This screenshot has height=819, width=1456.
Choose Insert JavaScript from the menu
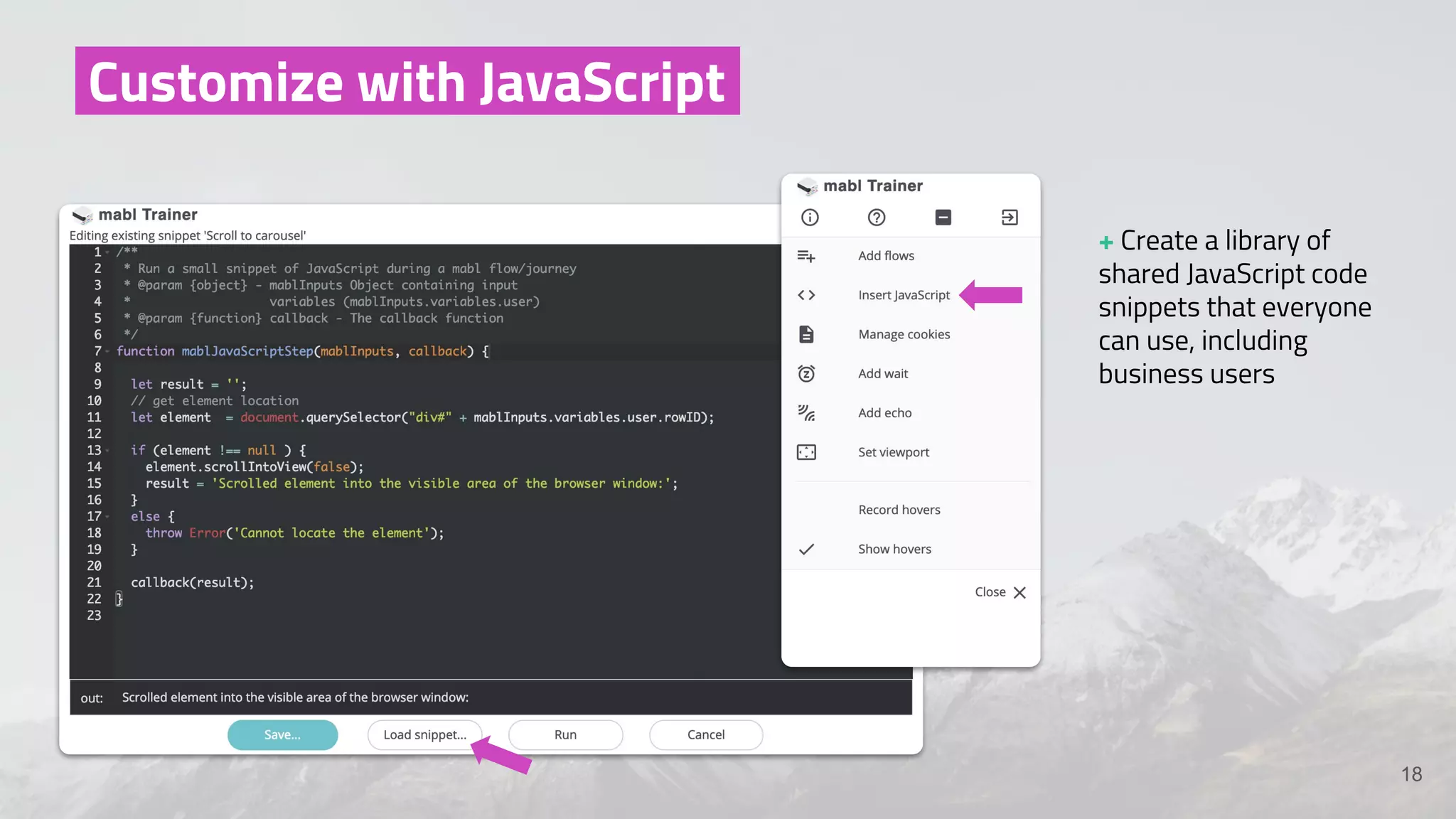[x=904, y=295]
